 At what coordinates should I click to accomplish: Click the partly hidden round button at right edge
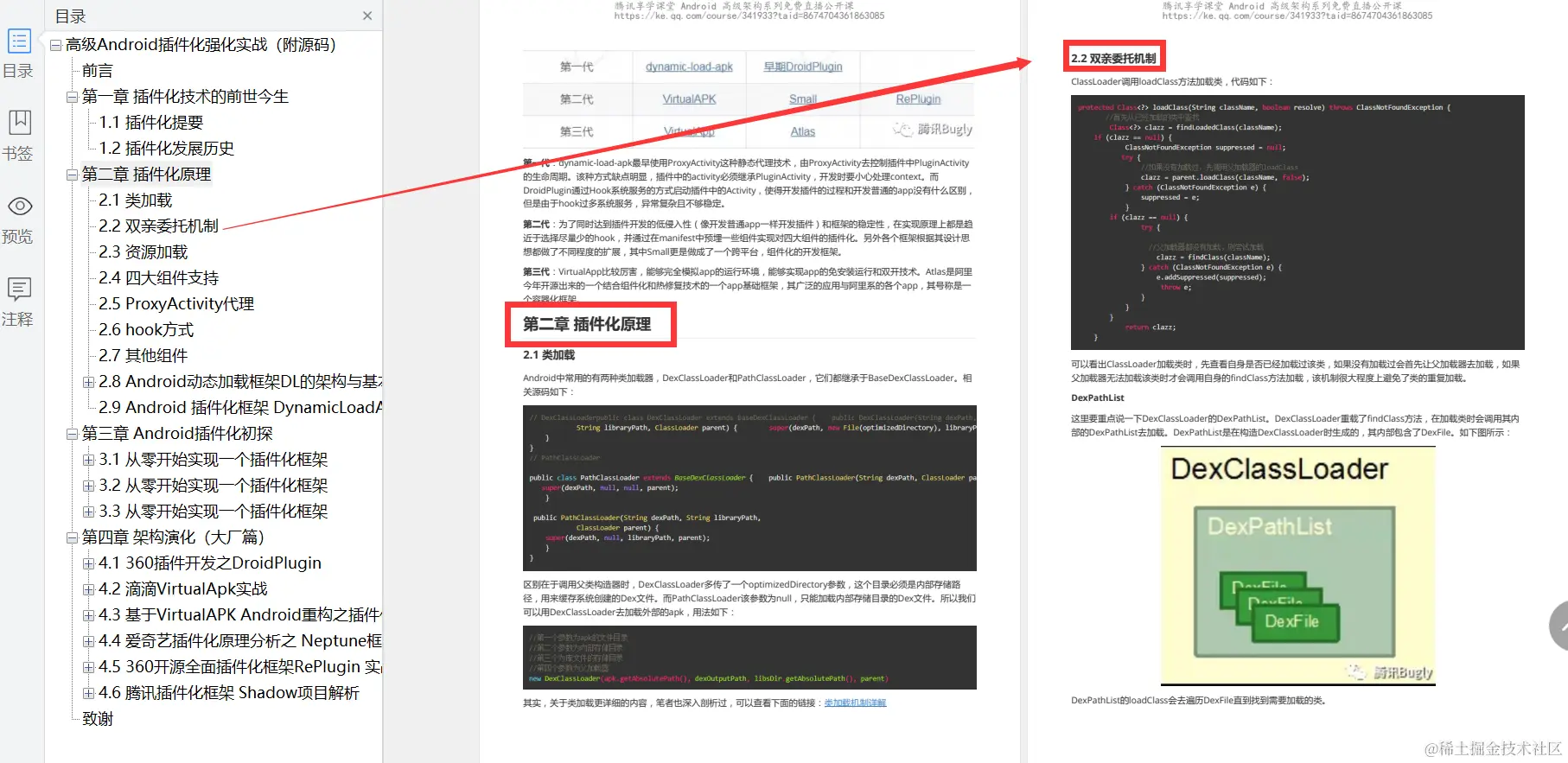[1558, 626]
